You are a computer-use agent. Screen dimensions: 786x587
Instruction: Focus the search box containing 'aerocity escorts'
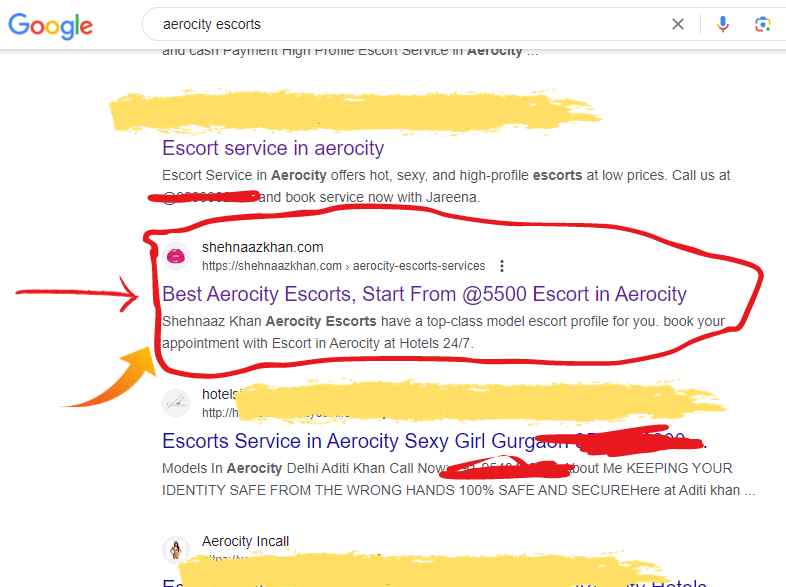click(x=400, y=24)
